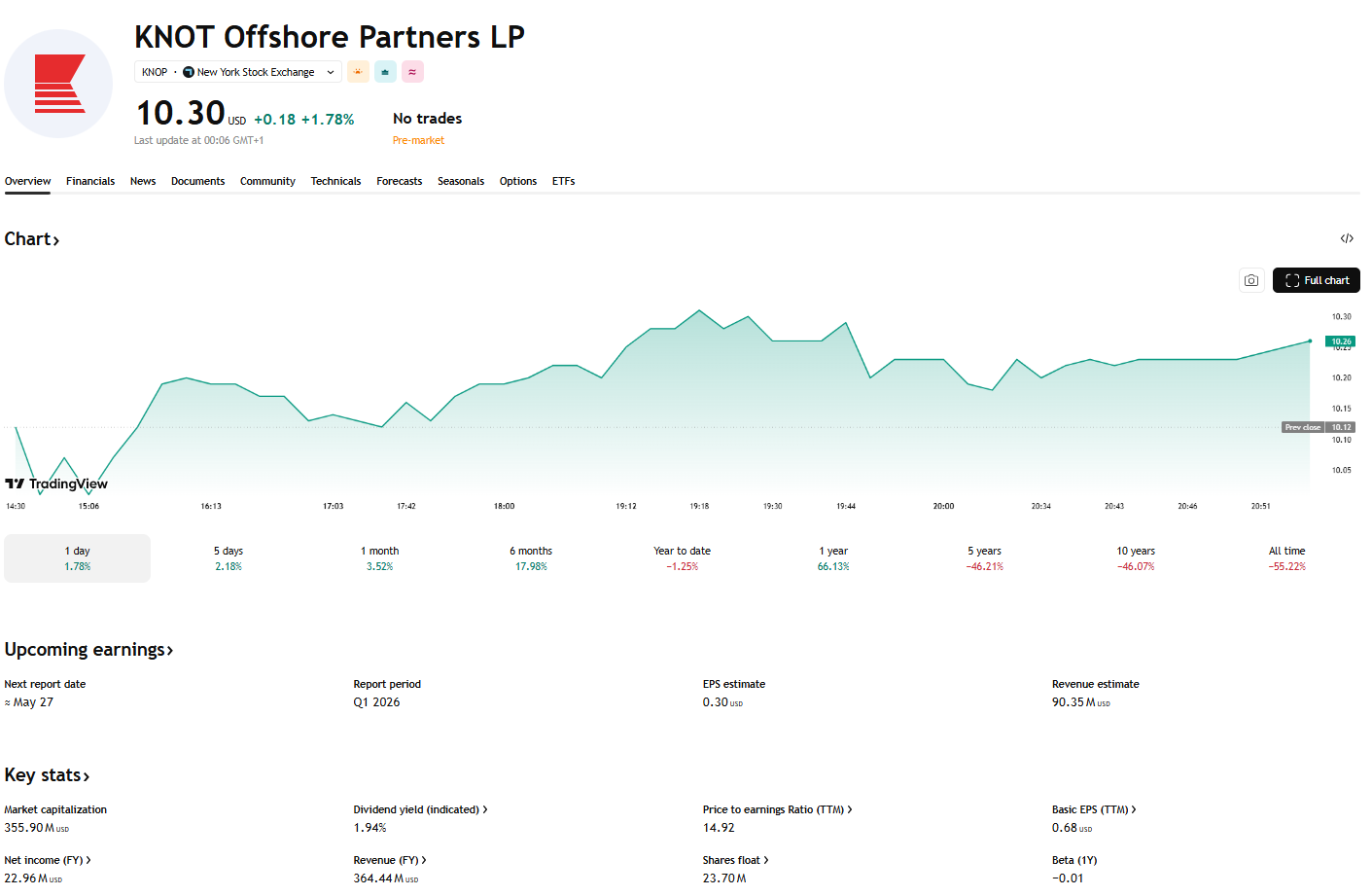This screenshot has height=896, width=1372.
Task: Open Dividend yield (indicated) details
Action: [420, 809]
